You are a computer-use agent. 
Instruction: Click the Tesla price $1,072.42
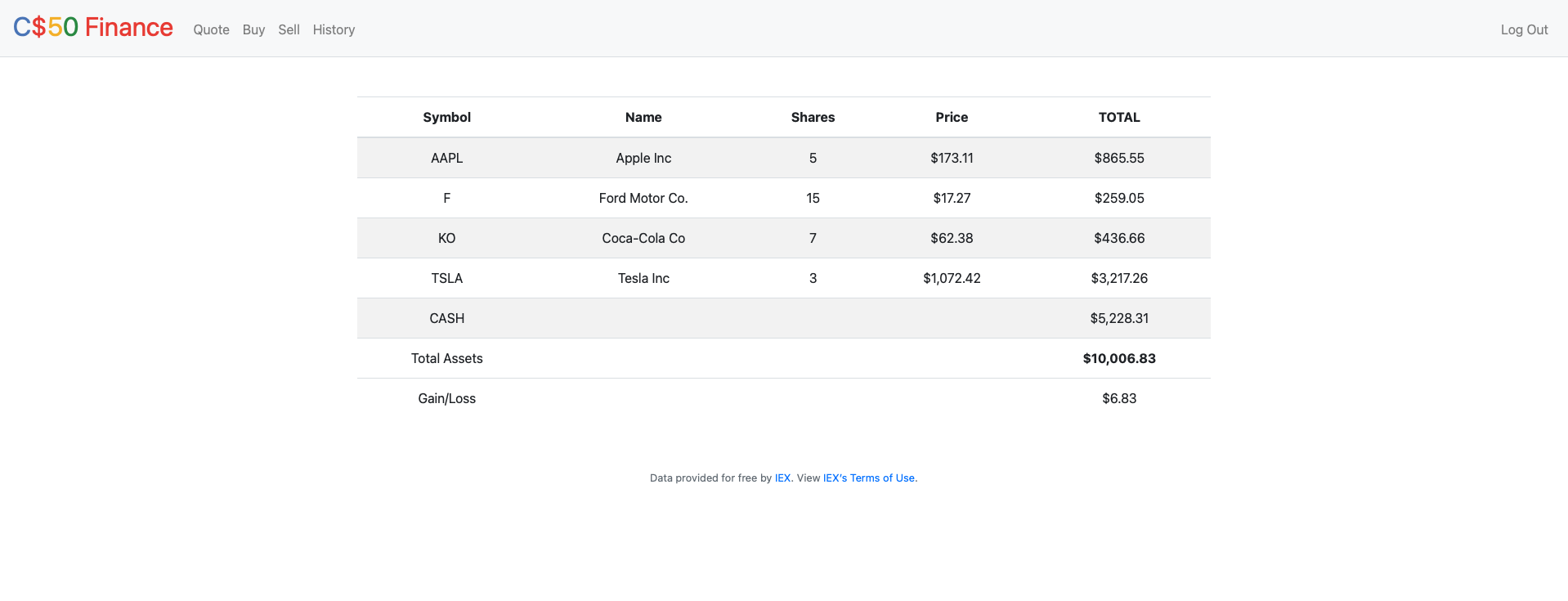(952, 278)
